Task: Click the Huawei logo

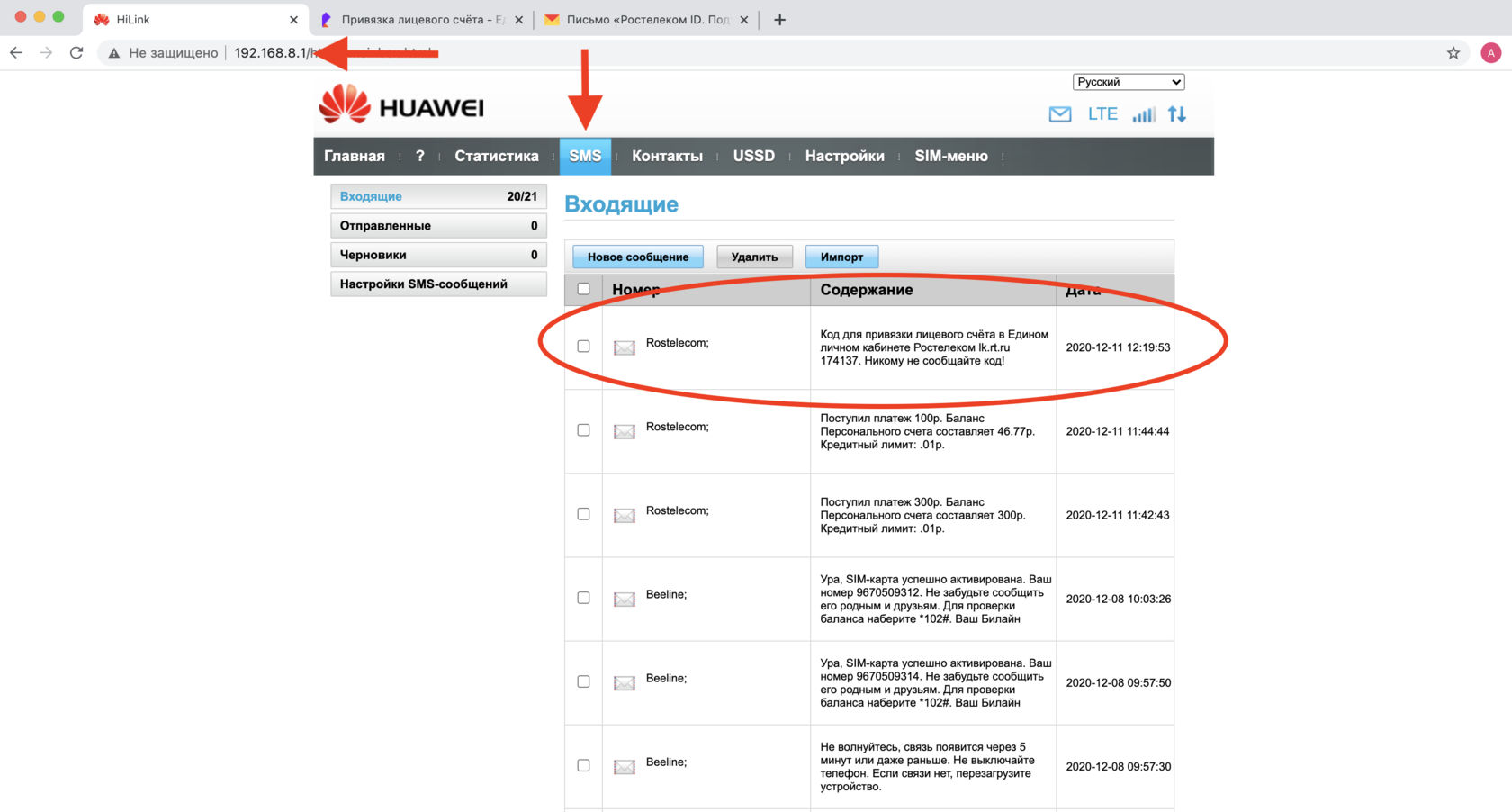Action: [x=401, y=104]
